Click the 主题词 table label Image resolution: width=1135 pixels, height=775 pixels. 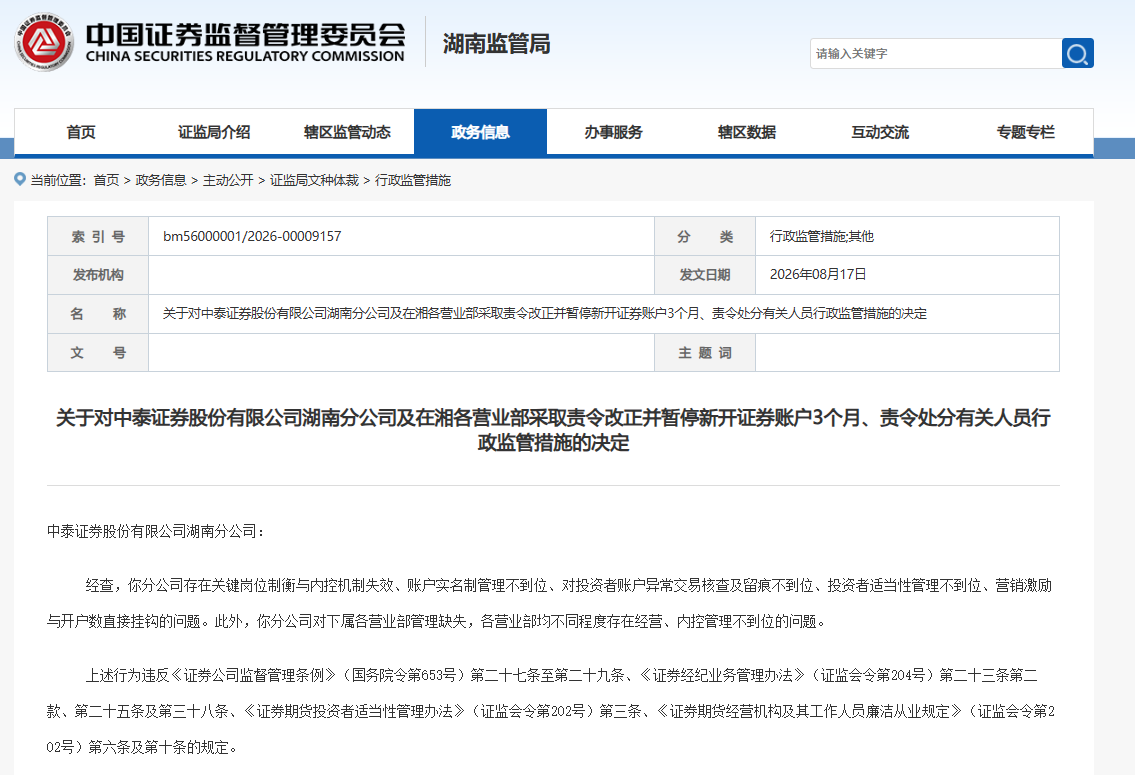(x=705, y=352)
